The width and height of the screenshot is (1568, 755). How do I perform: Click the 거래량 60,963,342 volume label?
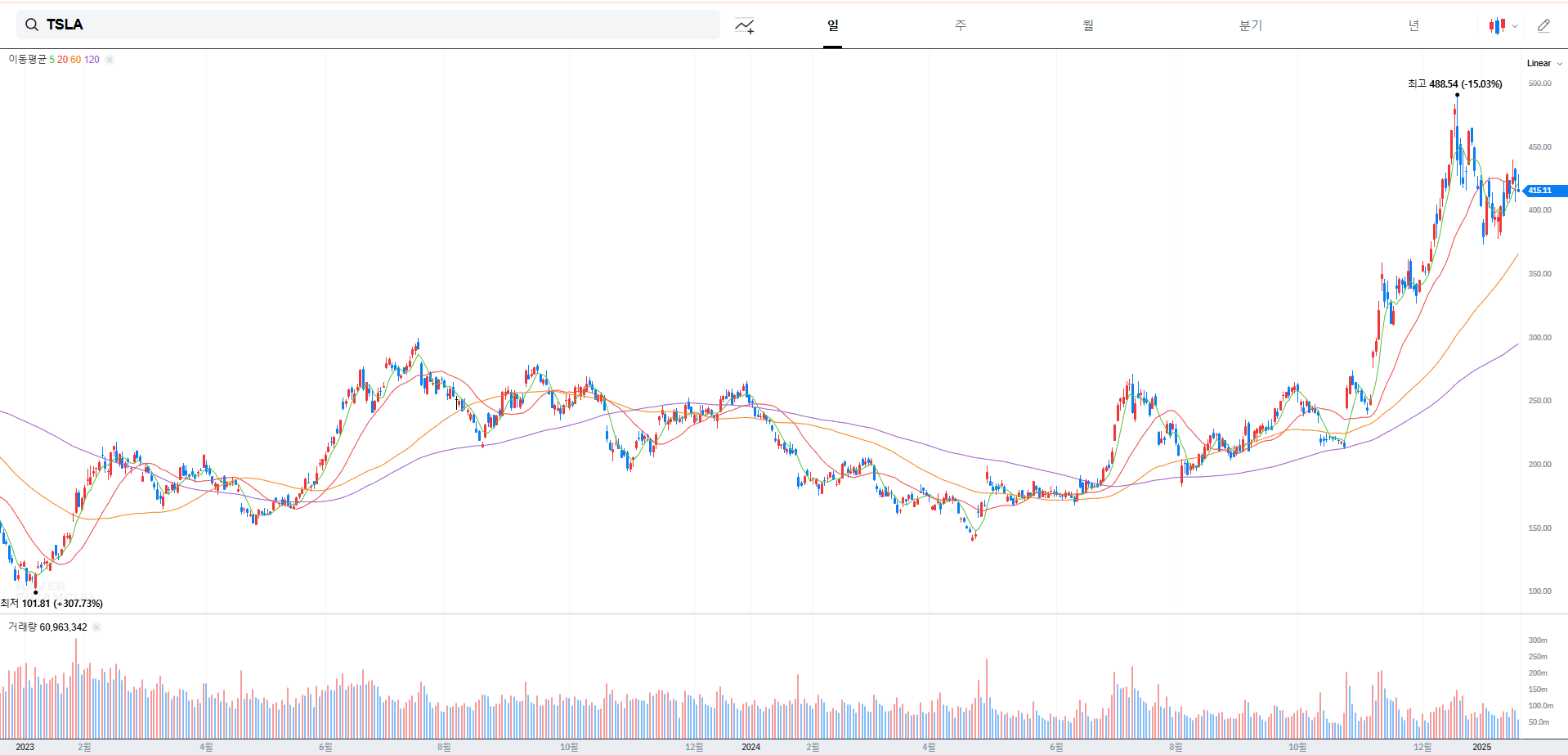click(47, 627)
